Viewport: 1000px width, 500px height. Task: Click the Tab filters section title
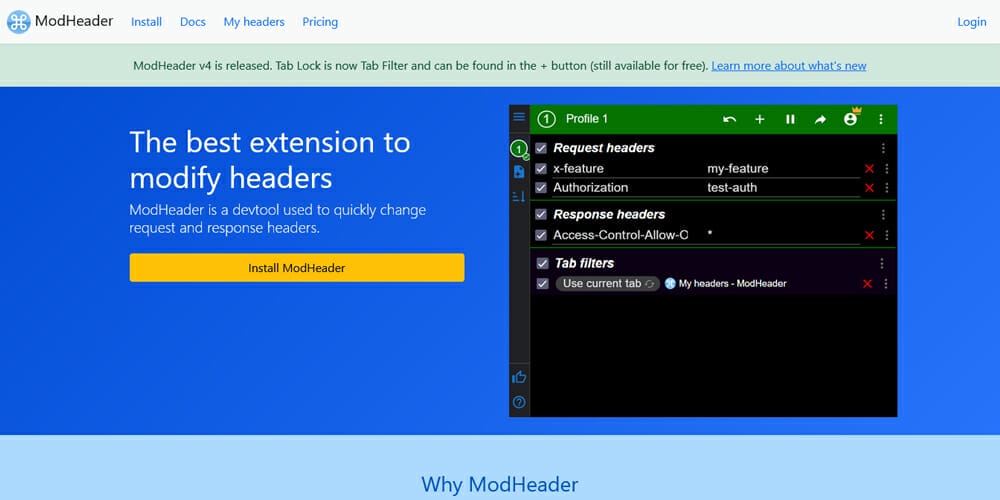[584, 263]
